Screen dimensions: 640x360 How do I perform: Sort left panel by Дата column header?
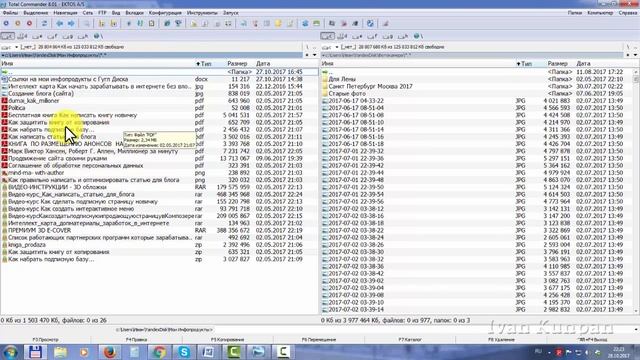tap(263, 64)
